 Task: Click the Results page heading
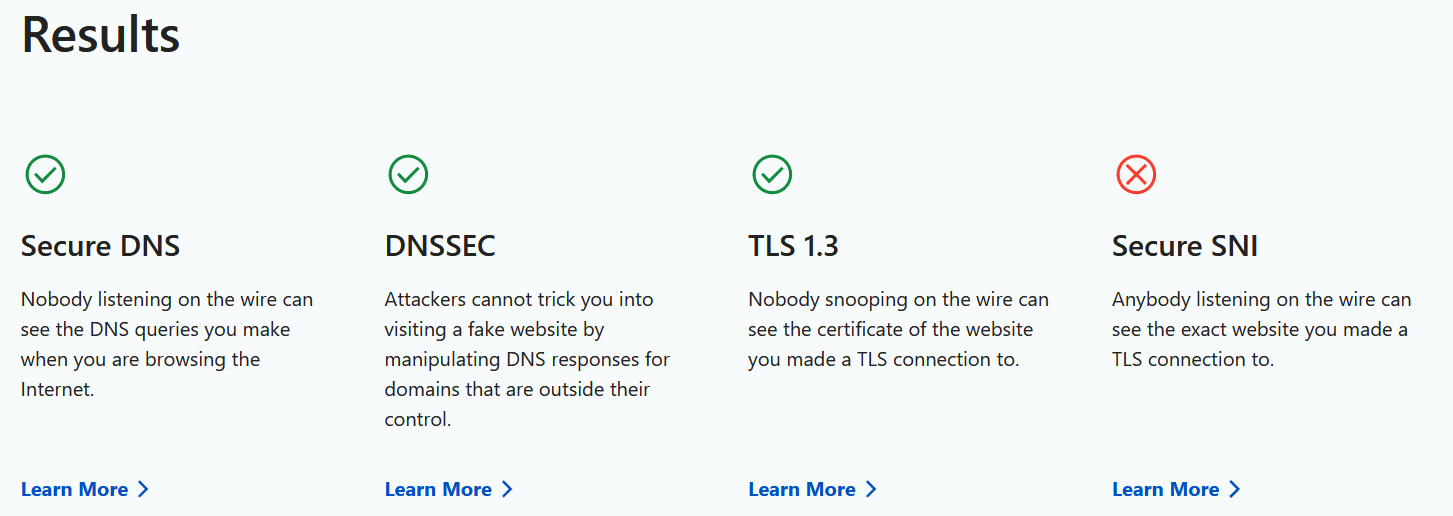(x=100, y=34)
